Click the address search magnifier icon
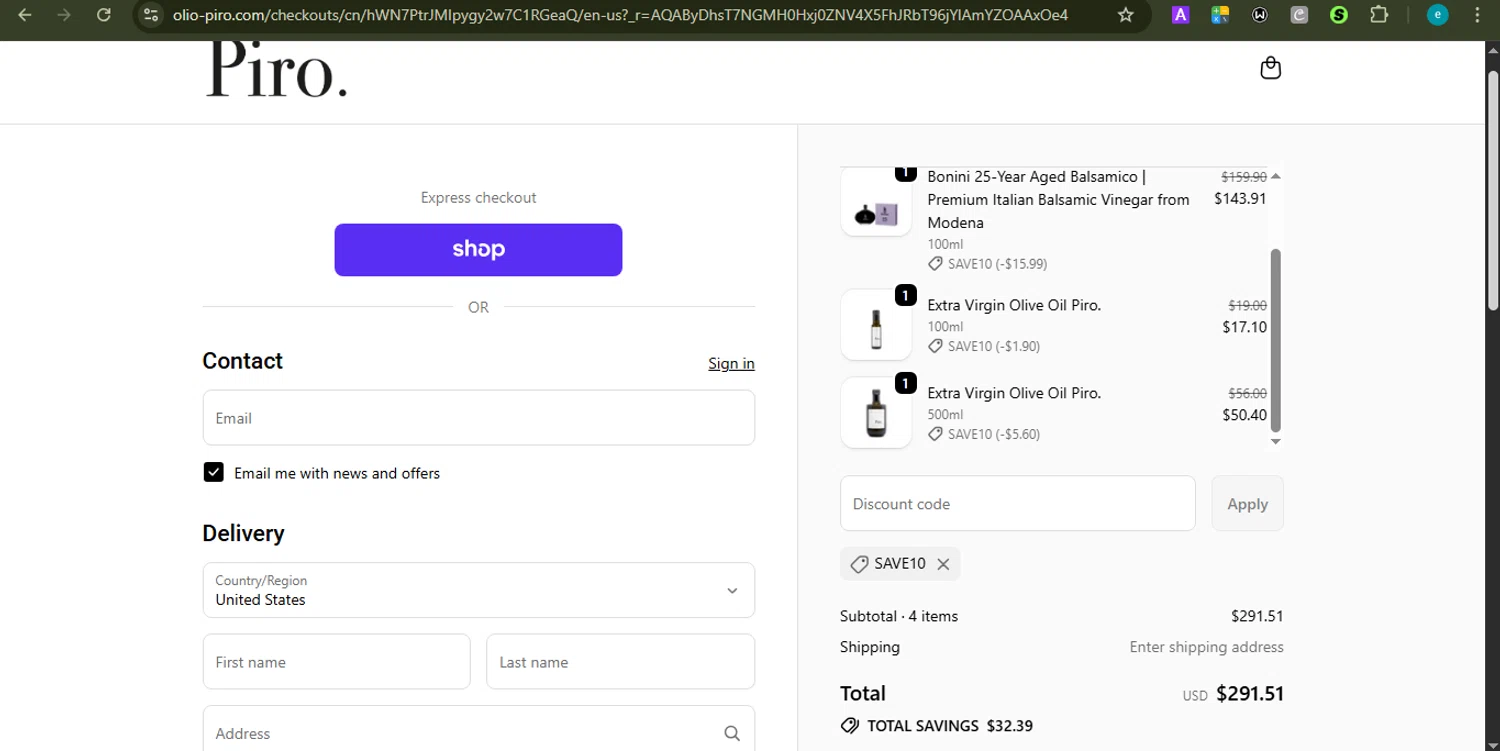This screenshot has height=751, width=1500. click(732, 733)
